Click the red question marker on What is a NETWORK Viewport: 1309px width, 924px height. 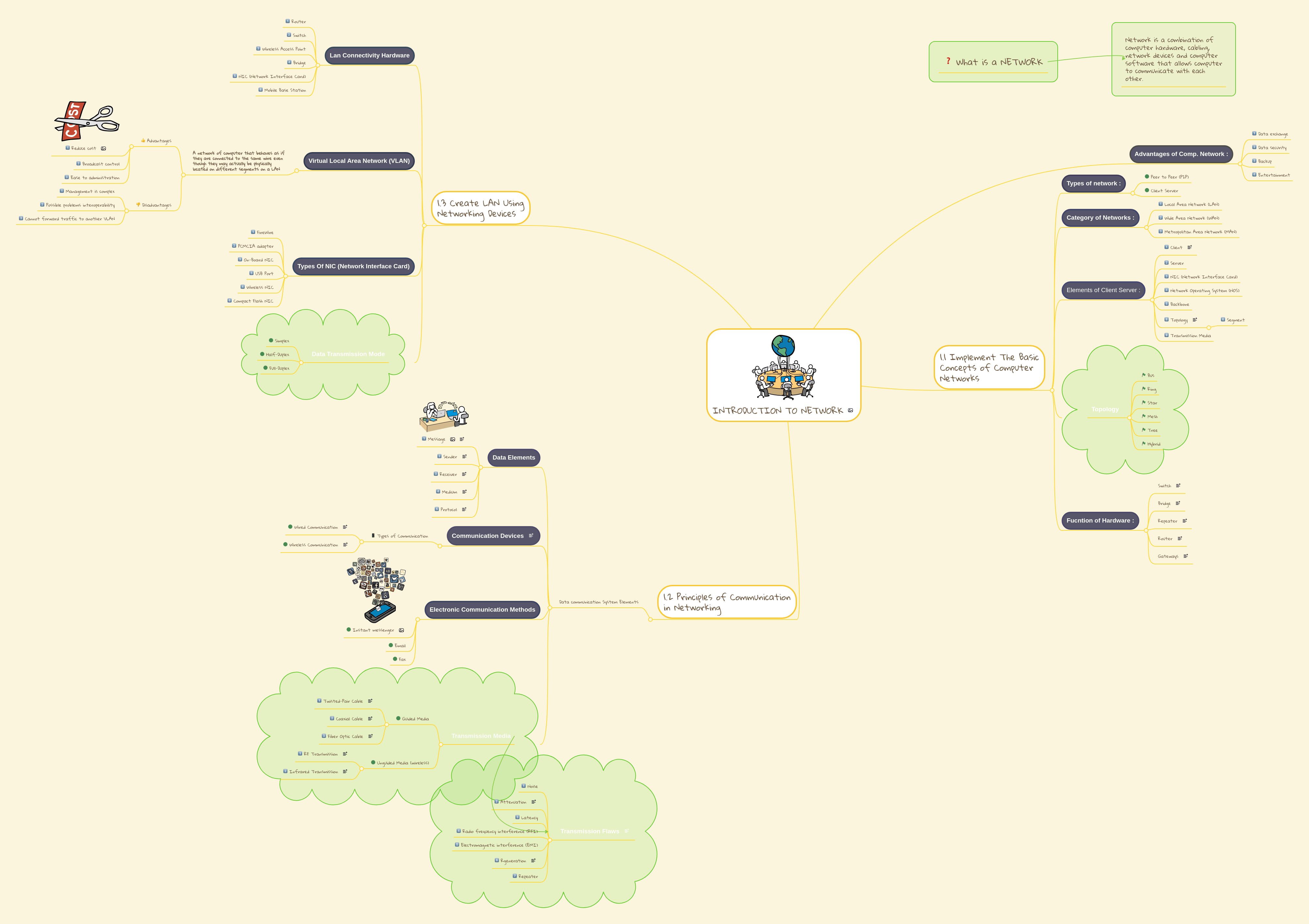[x=948, y=61]
